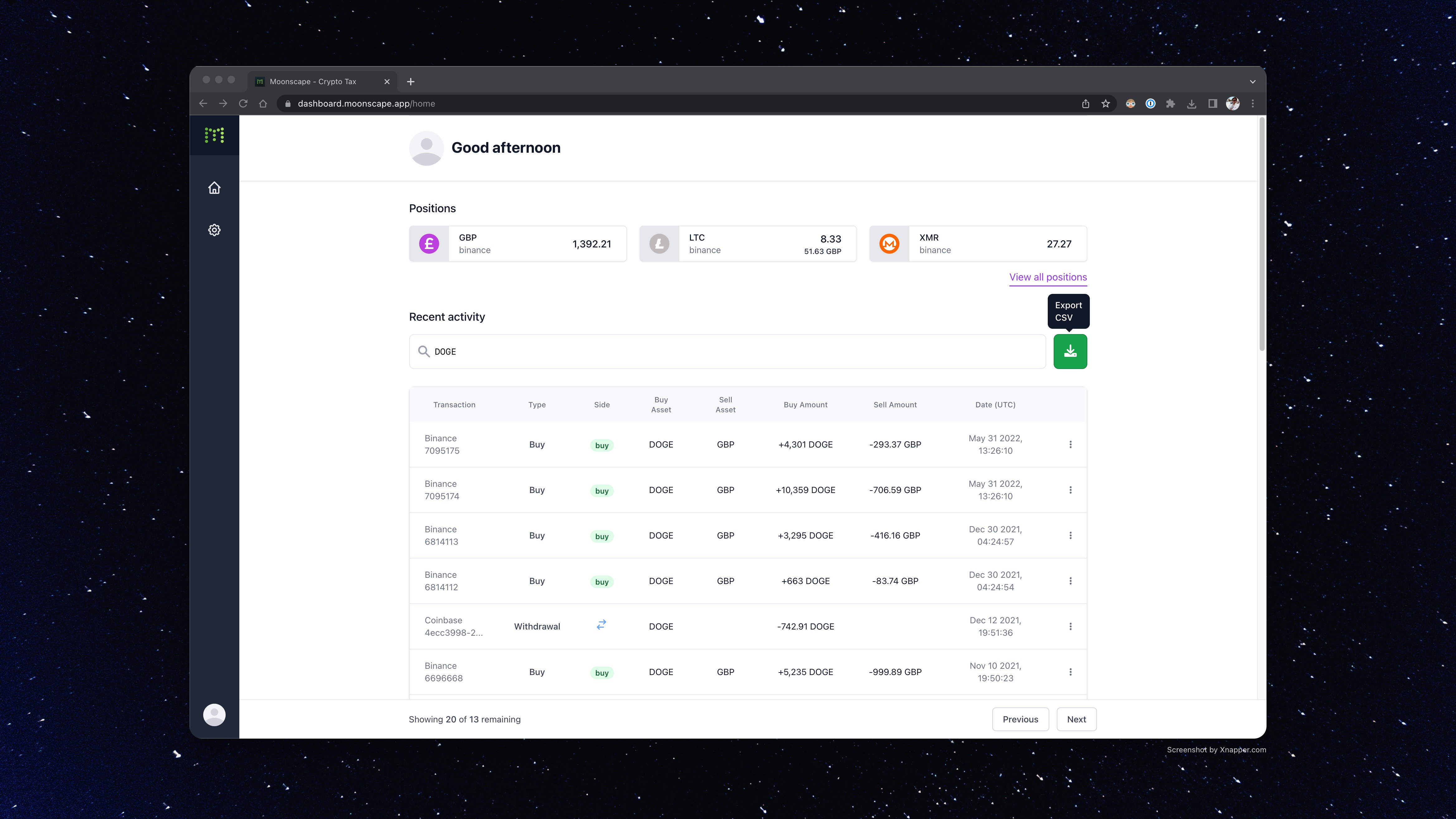The width and height of the screenshot is (1456, 819).
Task: Toggle browser side panel icon
Action: (x=1212, y=103)
